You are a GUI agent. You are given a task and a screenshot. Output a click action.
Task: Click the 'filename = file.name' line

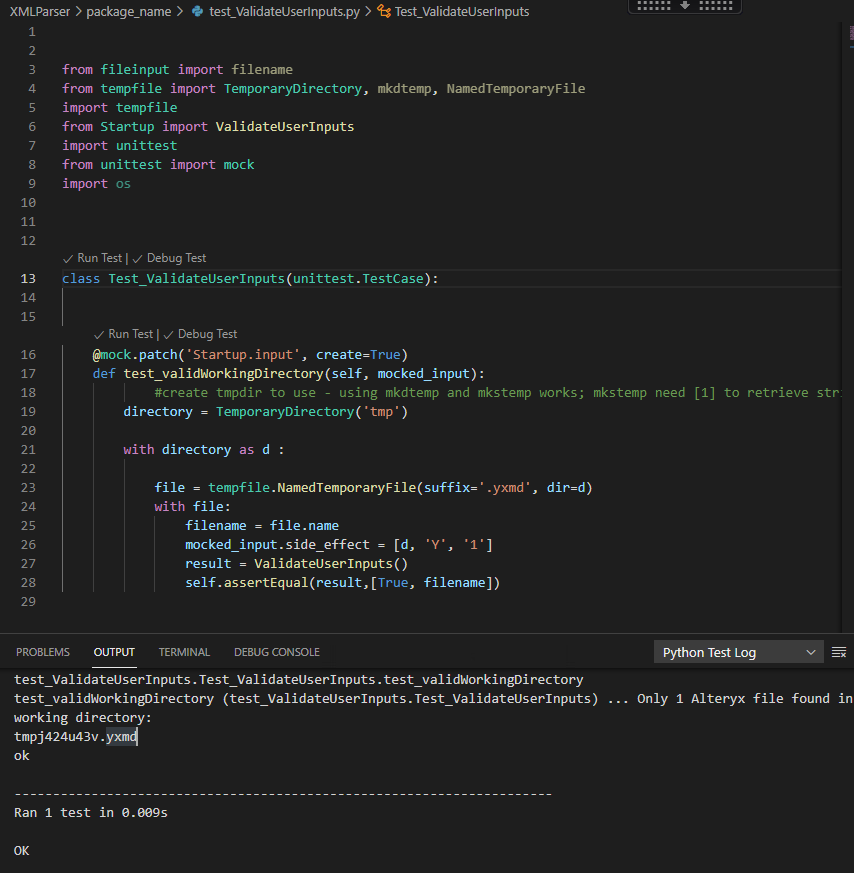(x=262, y=526)
